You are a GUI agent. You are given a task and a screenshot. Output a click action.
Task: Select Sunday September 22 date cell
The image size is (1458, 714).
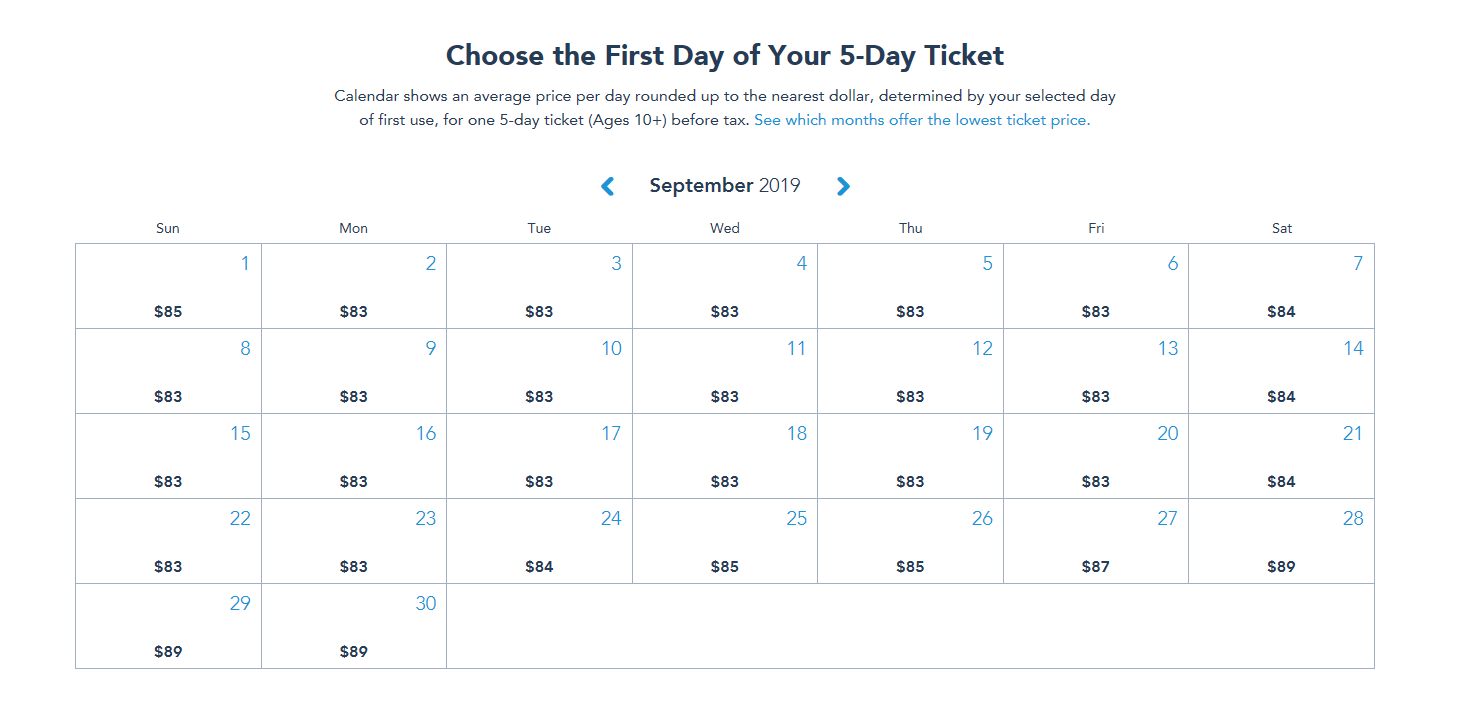coord(168,541)
